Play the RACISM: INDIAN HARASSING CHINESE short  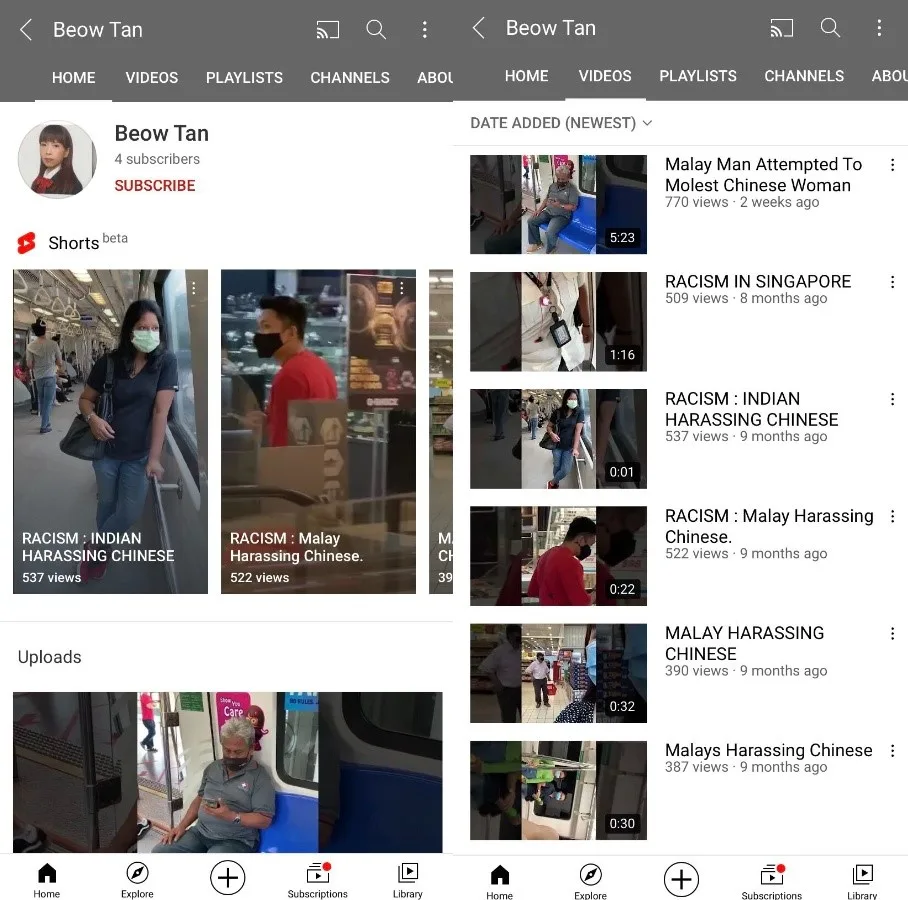(110, 431)
